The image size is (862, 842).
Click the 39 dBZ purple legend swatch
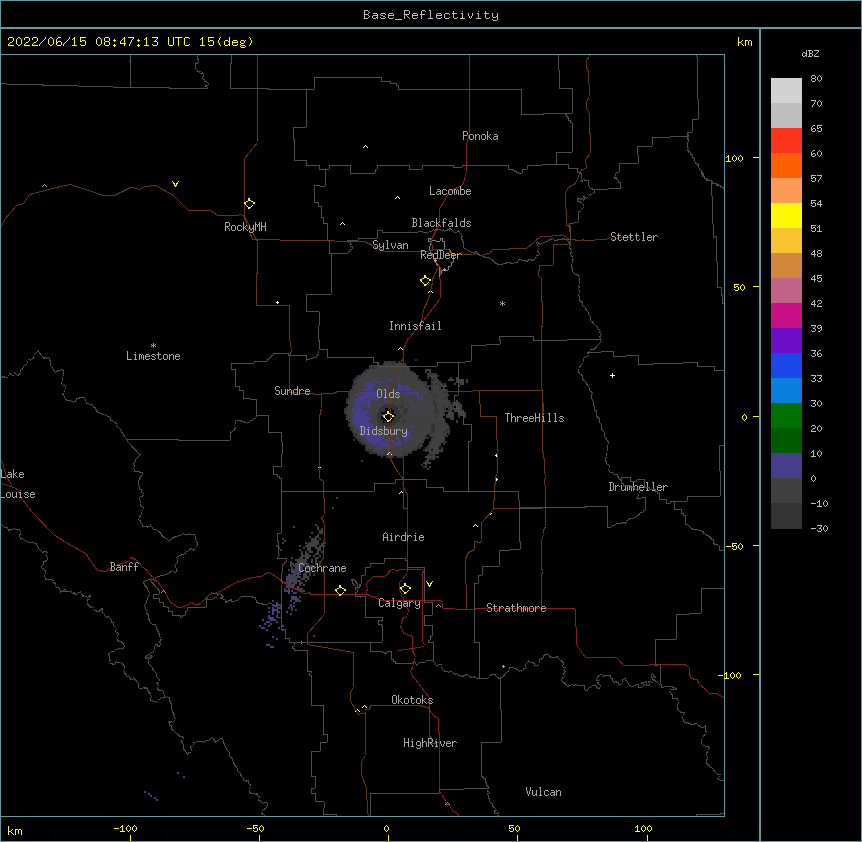tap(786, 340)
